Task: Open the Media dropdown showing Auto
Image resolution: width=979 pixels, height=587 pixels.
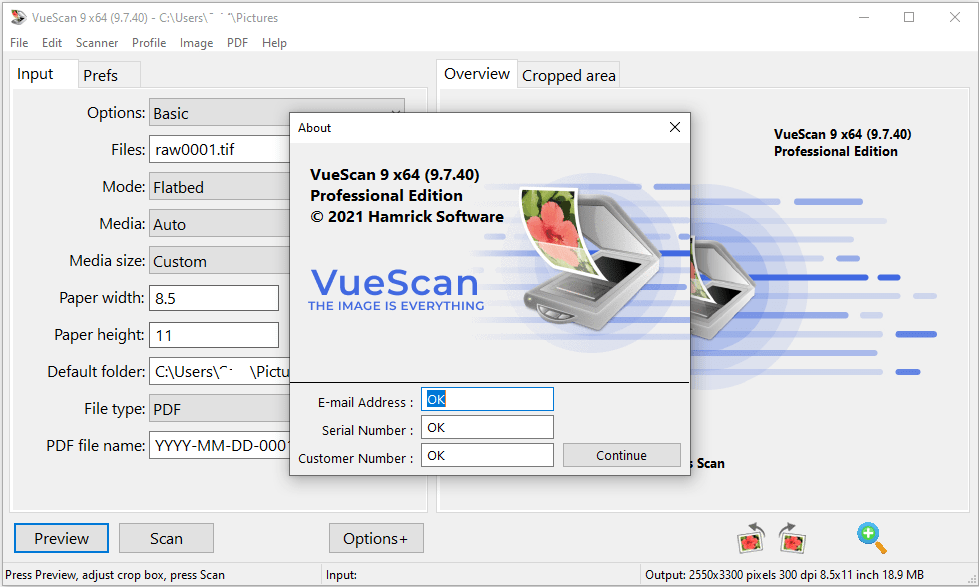Action: (x=219, y=224)
